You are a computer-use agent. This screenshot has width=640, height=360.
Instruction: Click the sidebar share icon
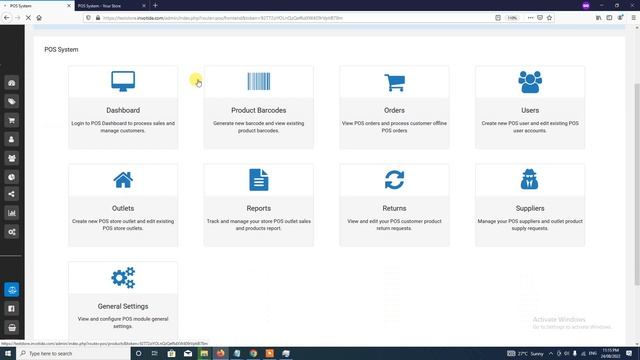pyautogui.click(x=11, y=194)
